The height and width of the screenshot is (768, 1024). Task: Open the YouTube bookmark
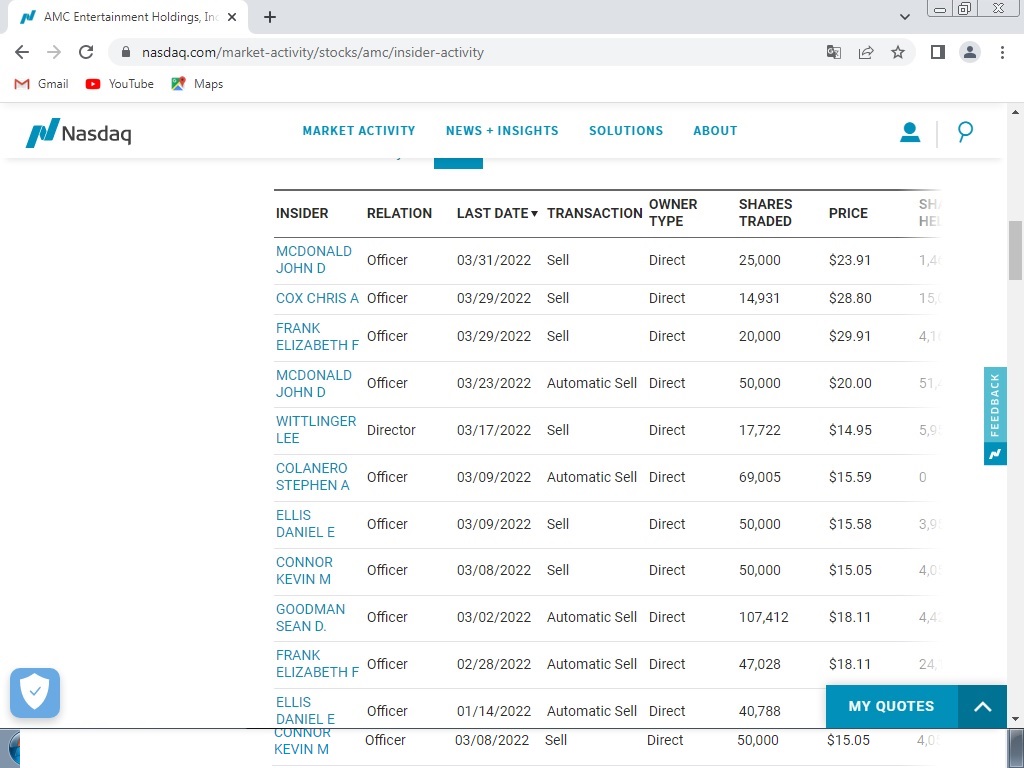[120, 84]
